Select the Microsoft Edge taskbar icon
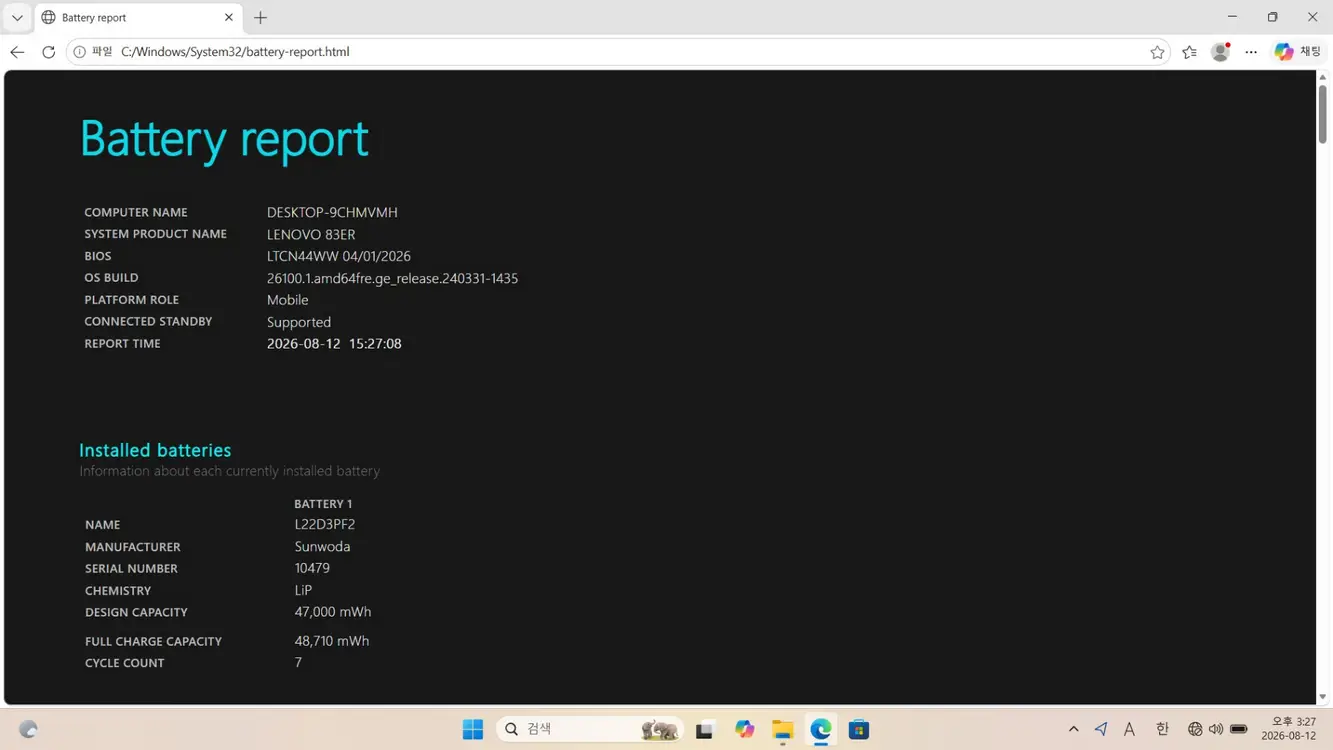The image size is (1333, 750). (821, 729)
